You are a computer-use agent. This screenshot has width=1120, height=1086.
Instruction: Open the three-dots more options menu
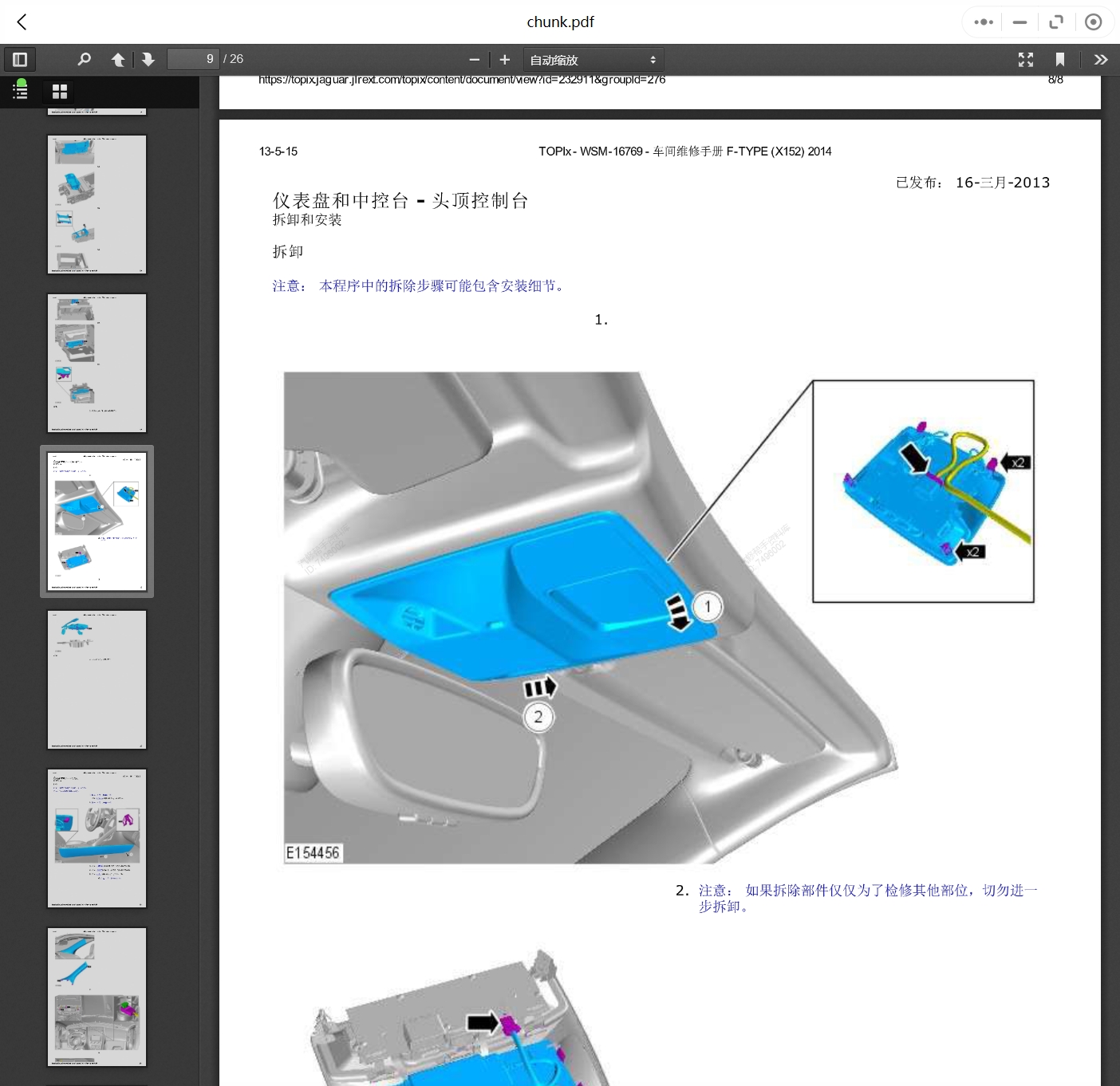[x=984, y=22]
